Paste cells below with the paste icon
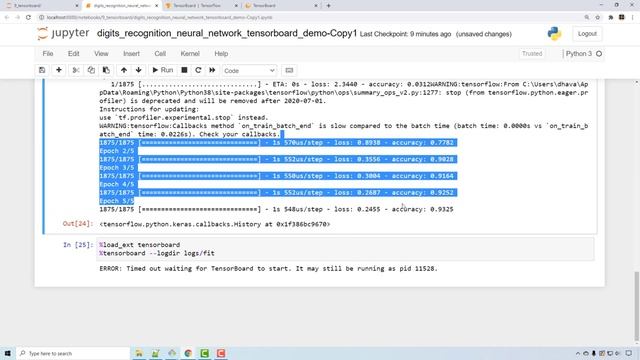Viewport: 640px width, 360px height. (106, 70)
